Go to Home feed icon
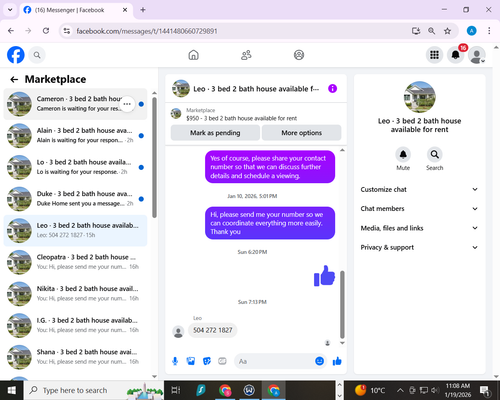Screen dimensions: 500x400 pyautogui.click(x=193, y=55)
